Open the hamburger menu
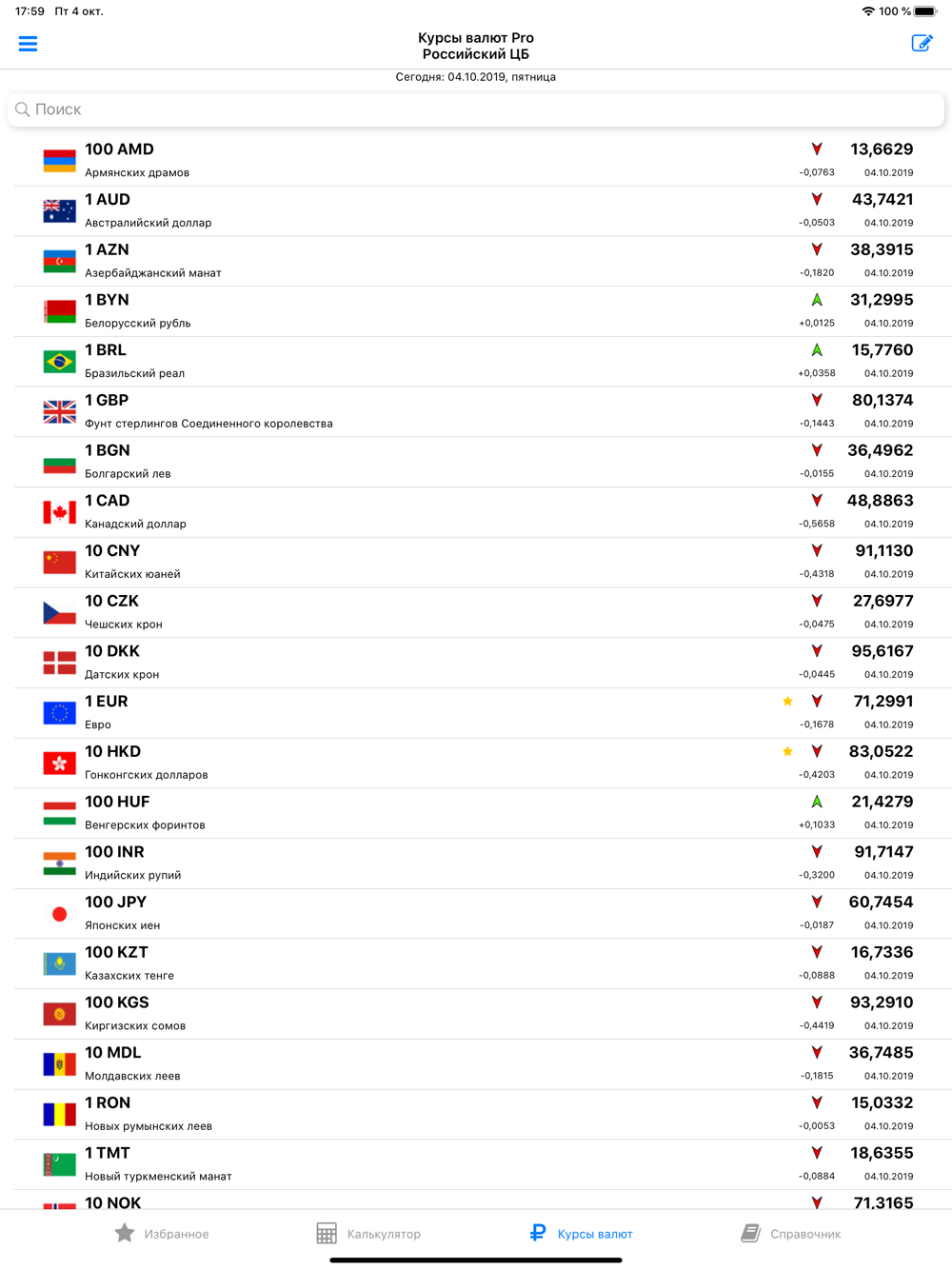Image resolution: width=952 pixels, height=1270 pixels. point(28,44)
